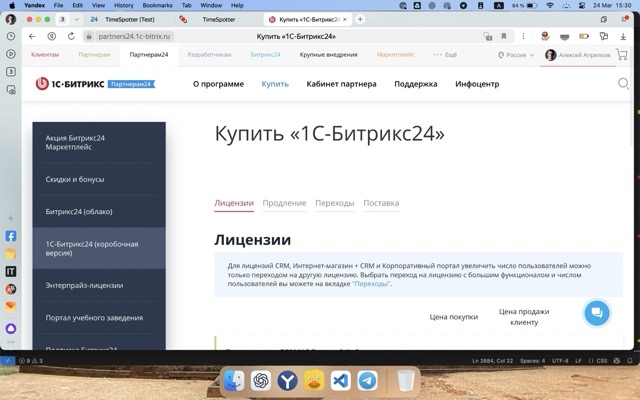The height and width of the screenshot is (400, 640).
Task: Expand the Ещё more sections menu
Action: point(445,55)
